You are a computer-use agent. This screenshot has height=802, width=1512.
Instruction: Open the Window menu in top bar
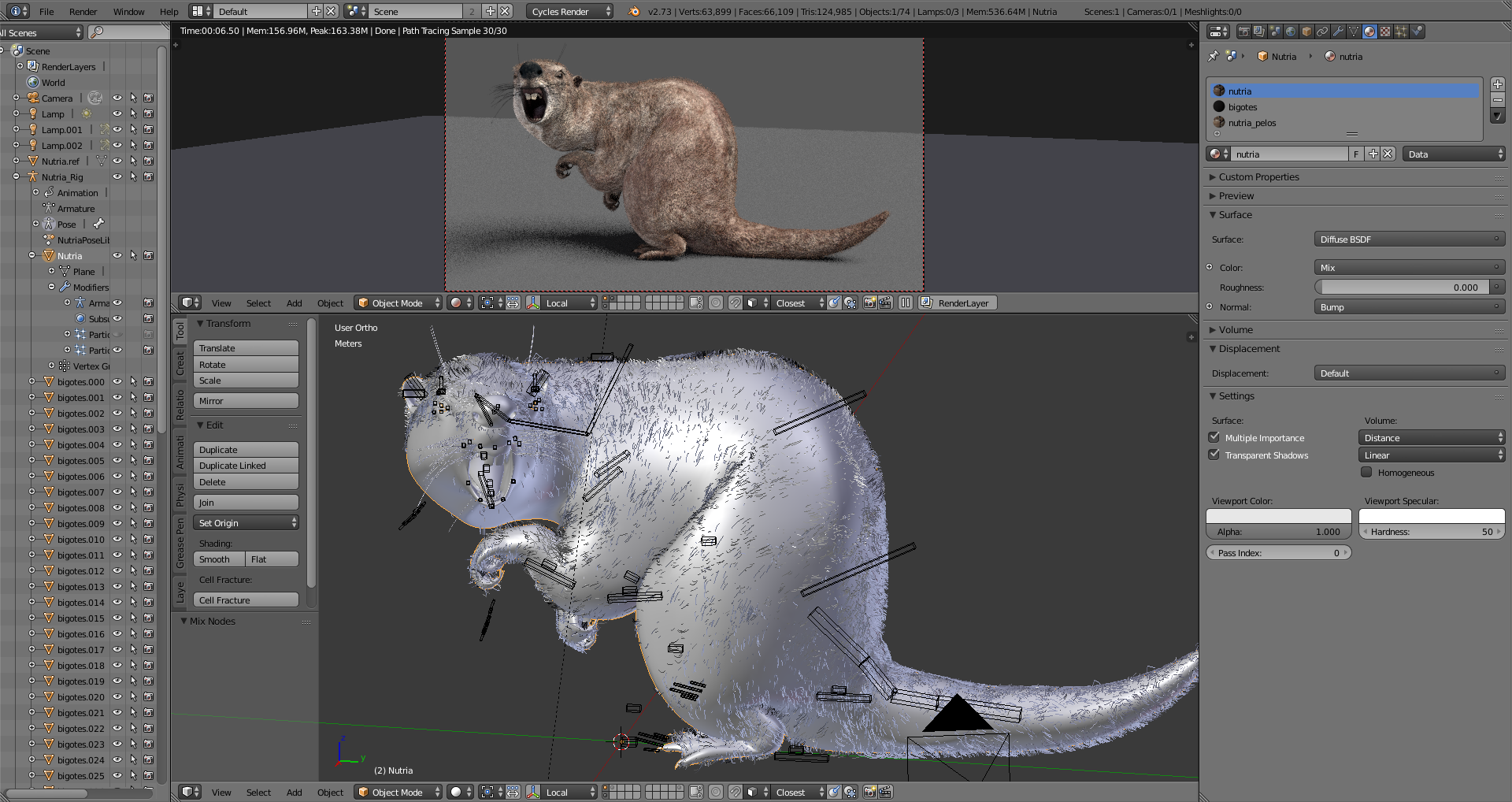click(x=128, y=11)
